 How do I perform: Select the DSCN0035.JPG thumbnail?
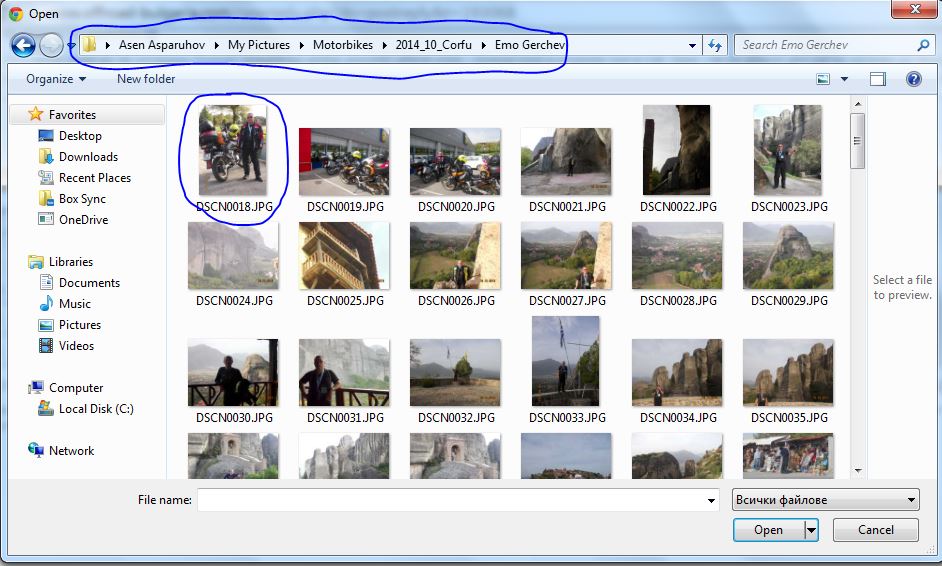click(x=788, y=373)
